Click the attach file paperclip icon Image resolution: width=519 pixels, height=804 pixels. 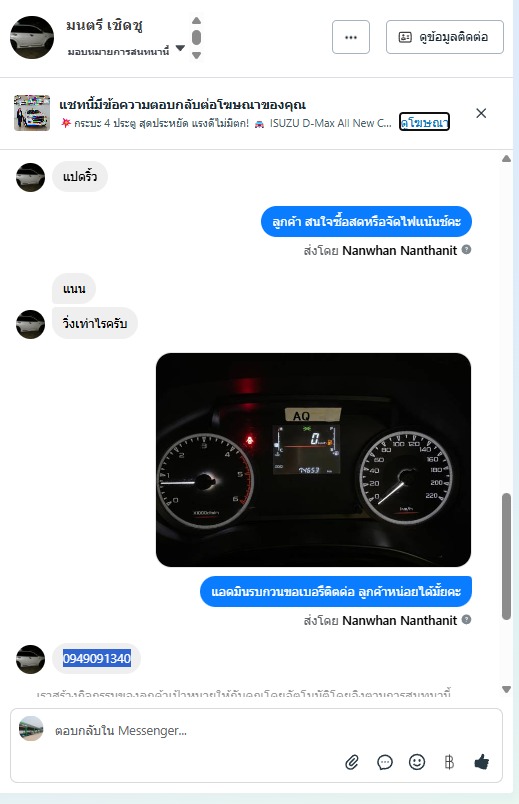352,762
